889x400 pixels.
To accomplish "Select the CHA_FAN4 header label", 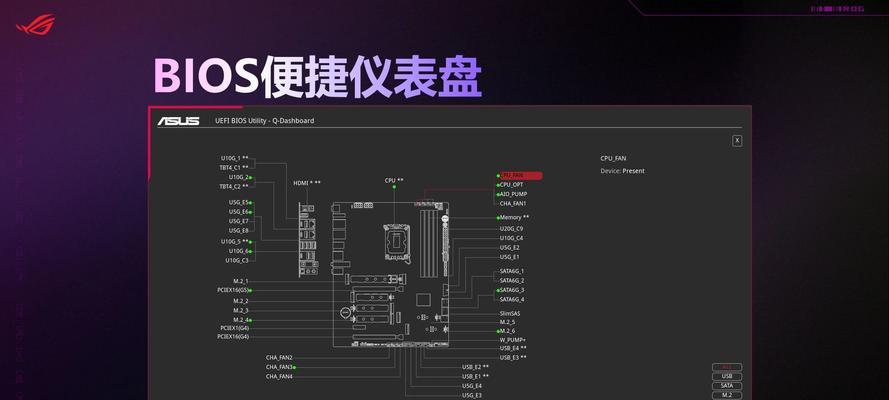I will [279, 376].
